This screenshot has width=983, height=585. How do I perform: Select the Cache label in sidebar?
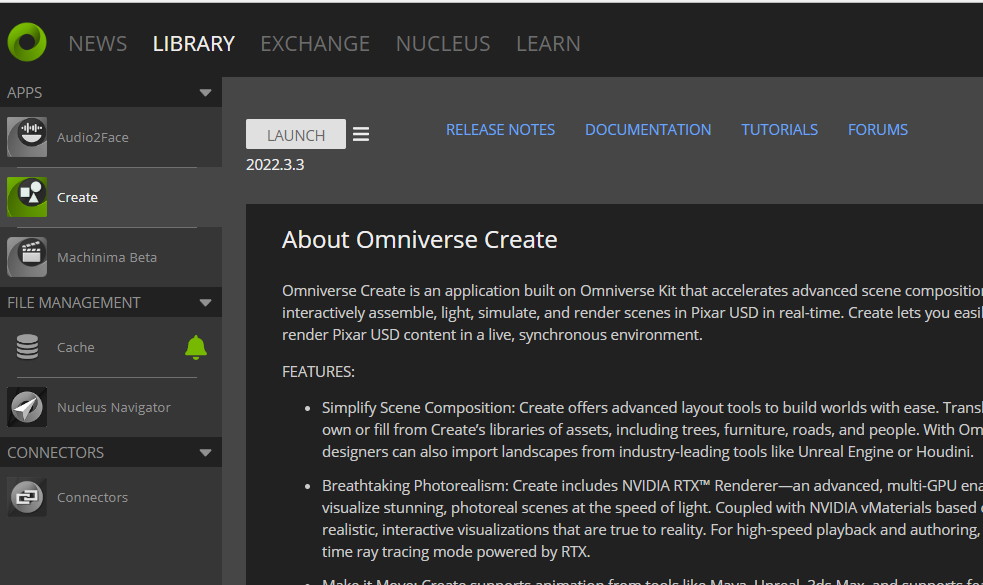point(75,347)
